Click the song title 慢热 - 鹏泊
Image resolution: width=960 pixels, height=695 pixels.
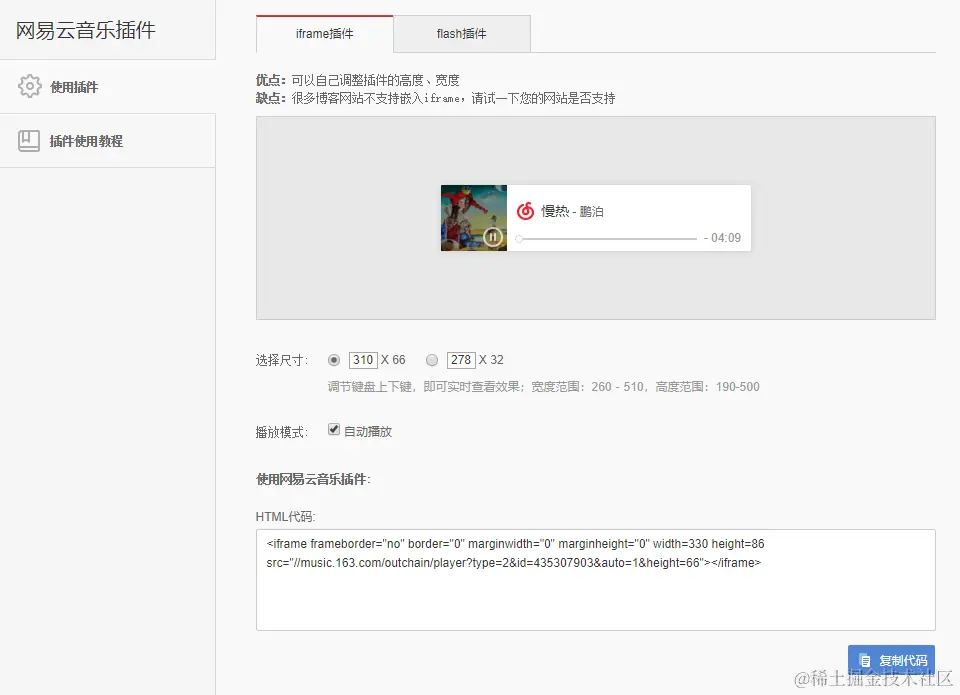572,211
